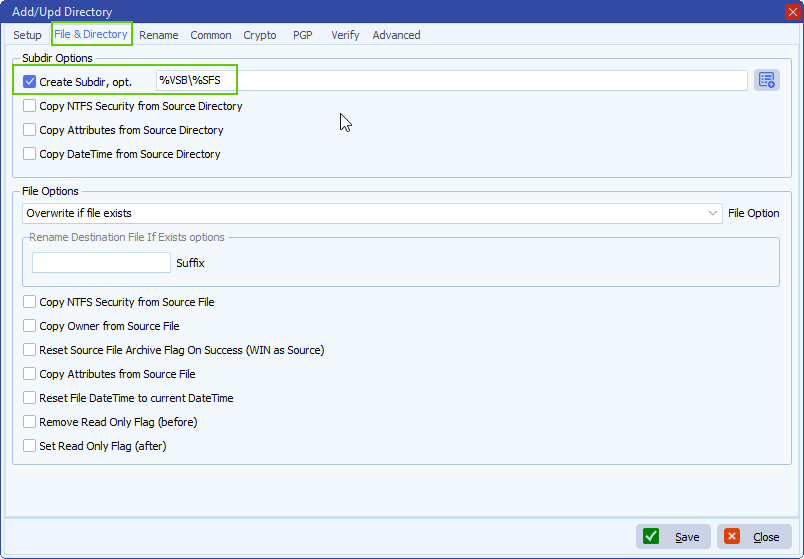804x559 pixels.
Task: Tick Copy DateTime from Source Directory
Action: [x=29, y=154]
